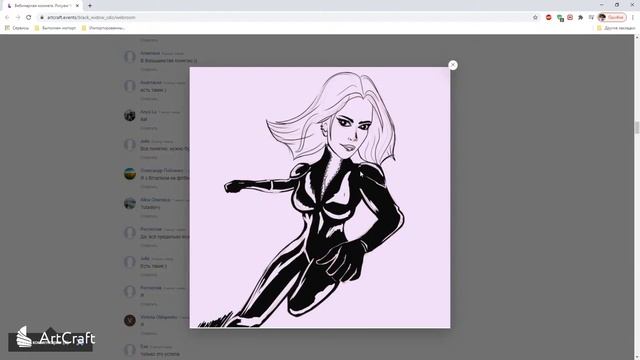Reload the artcraft.events page
640x360 pixels.
pos(29,17)
